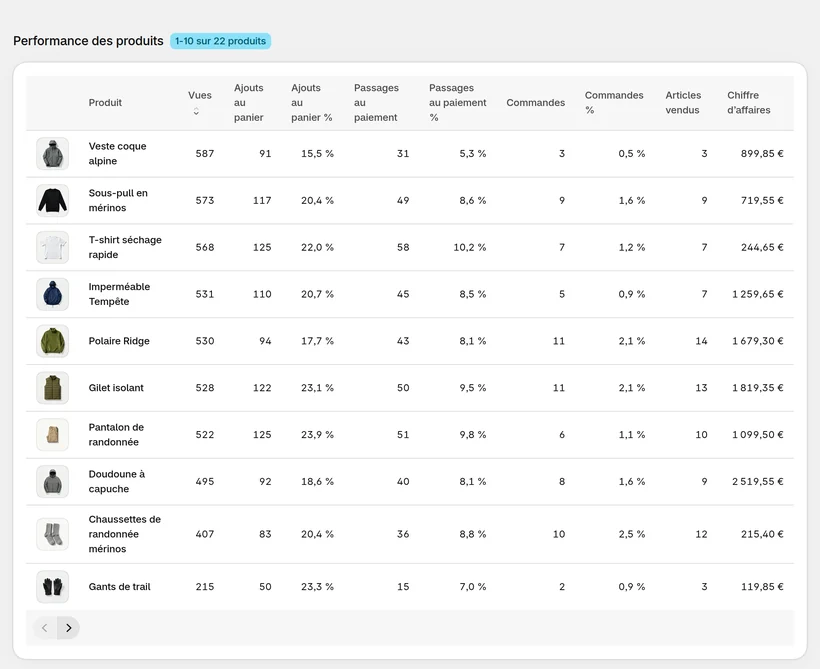Select 'Gants de trail' product name
The height and width of the screenshot is (669, 820).
click(x=119, y=587)
